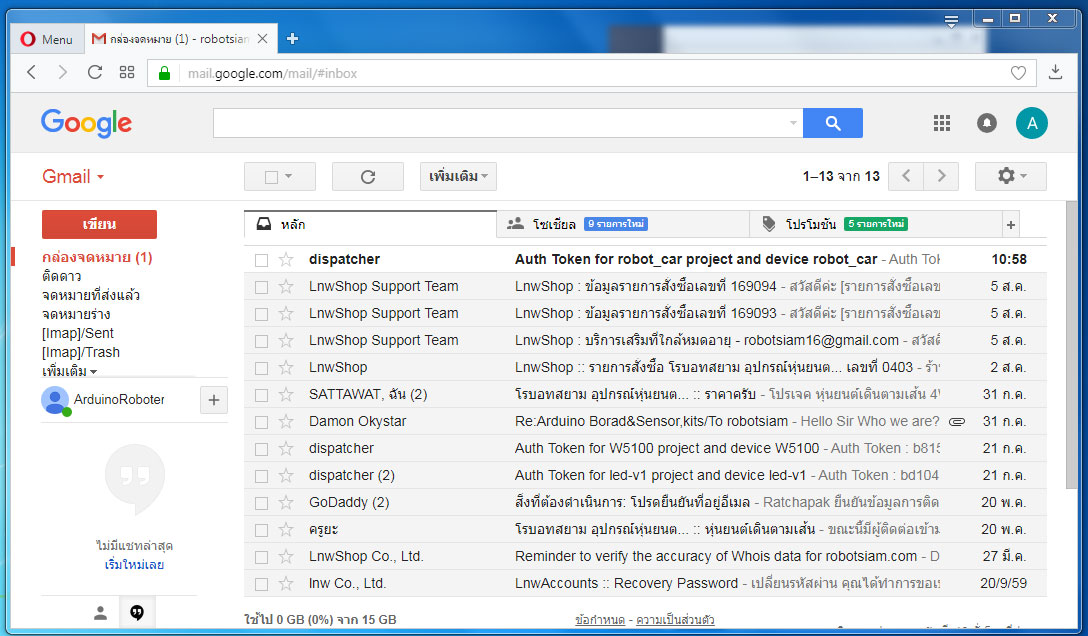
Task: Expand the sidebar เพิ่มเติม labels list
Action: tap(69, 371)
